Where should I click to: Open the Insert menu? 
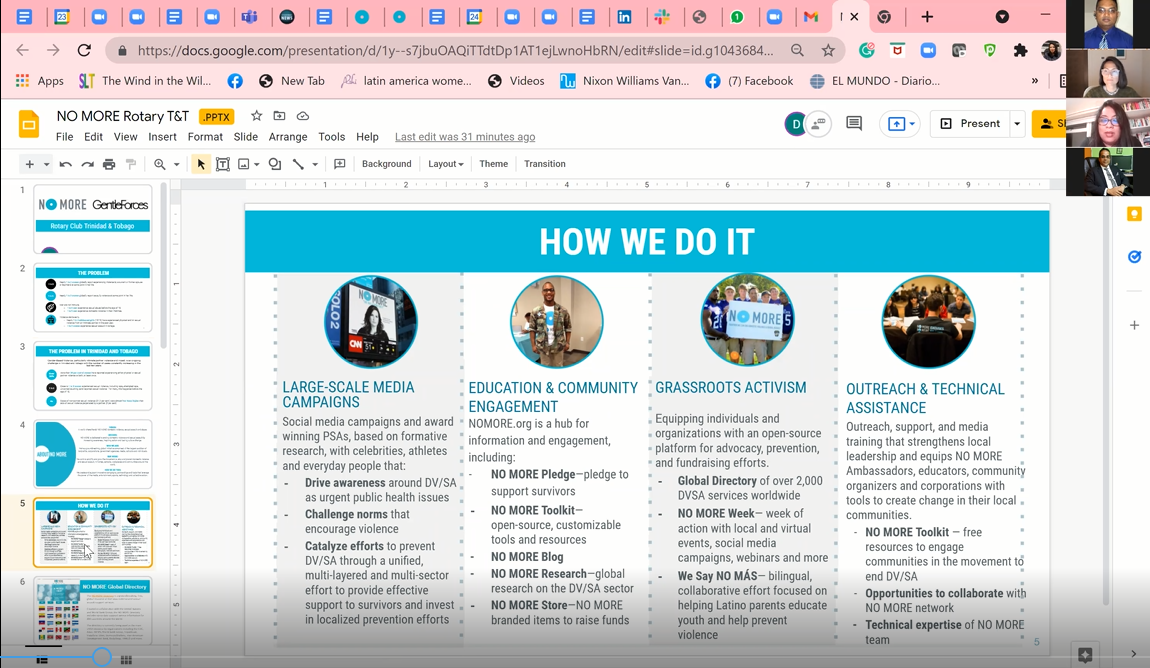(162, 137)
